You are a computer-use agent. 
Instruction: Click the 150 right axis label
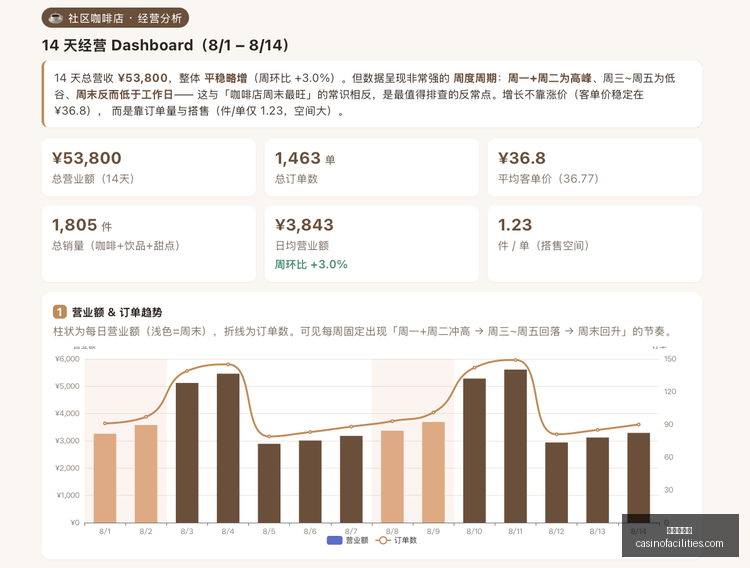coord(670,359)
